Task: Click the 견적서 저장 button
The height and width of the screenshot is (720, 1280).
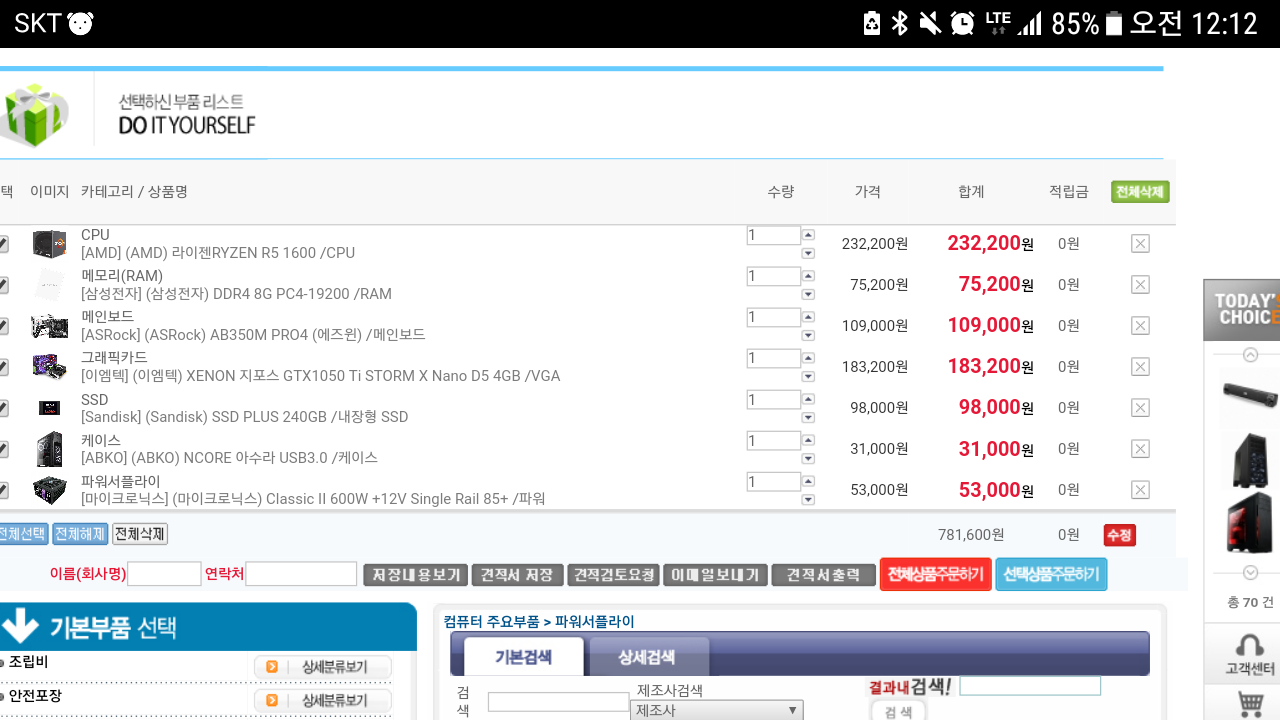Action: [x=517, y=575]
